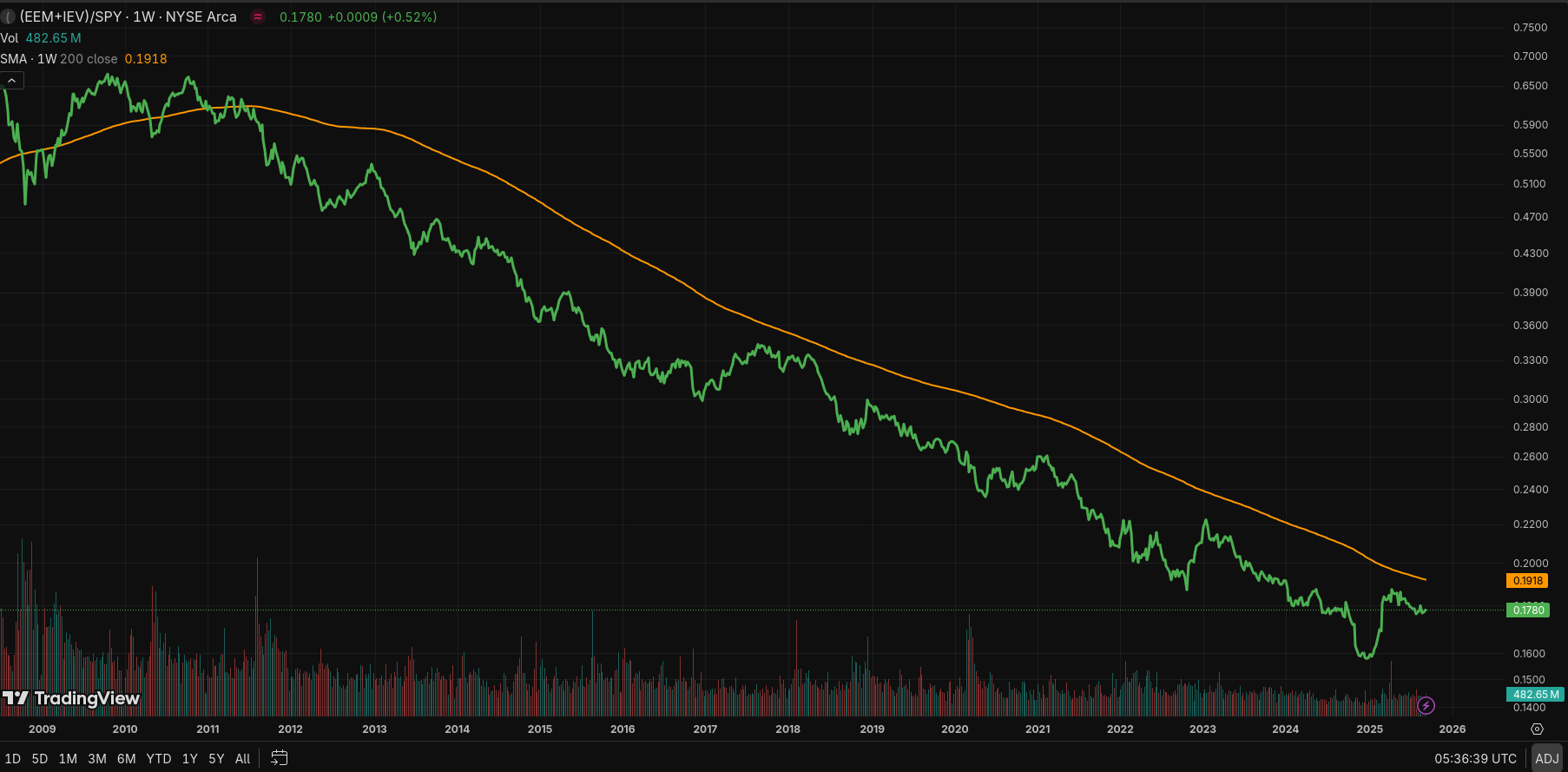
Task: Select 1M time range
Action: tap(68, 758)
